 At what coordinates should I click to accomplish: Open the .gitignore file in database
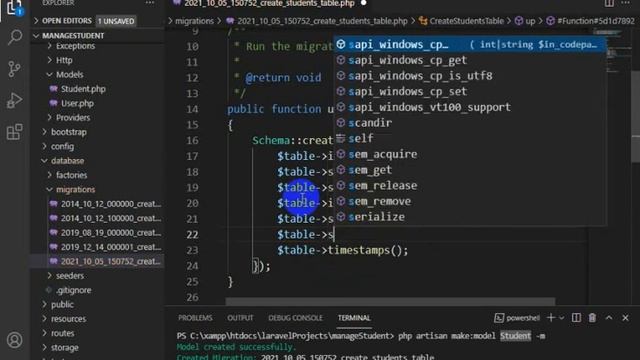click(73, 290)
